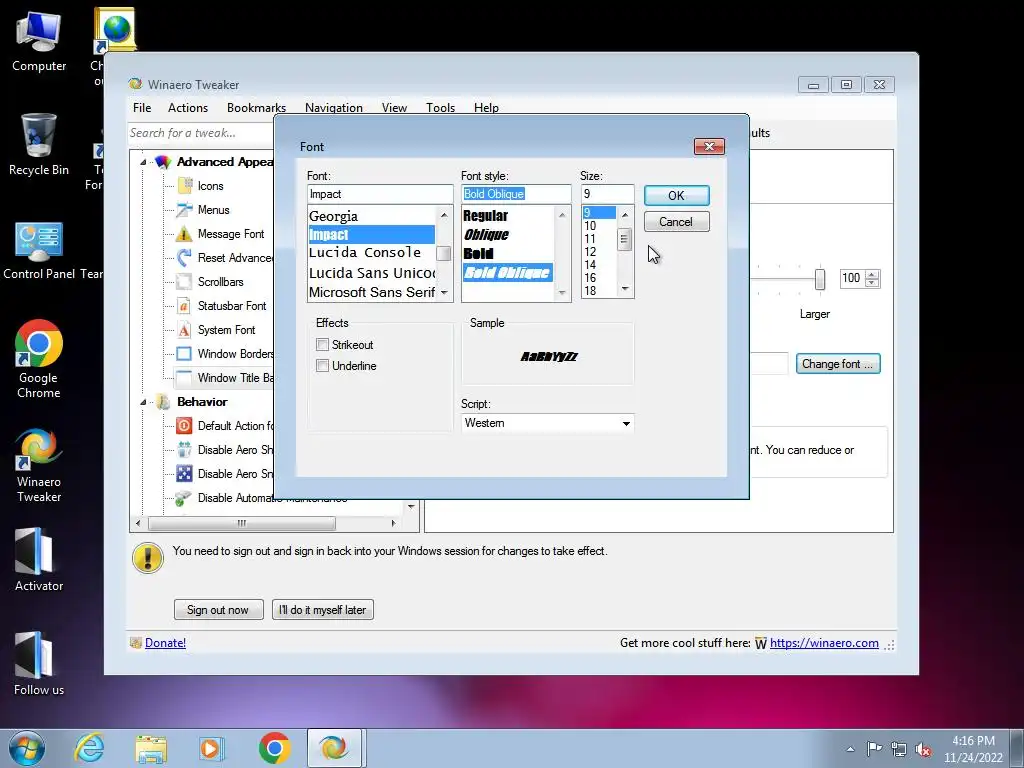
Task: Click the Behavior category icon
Action: point(163,402)
